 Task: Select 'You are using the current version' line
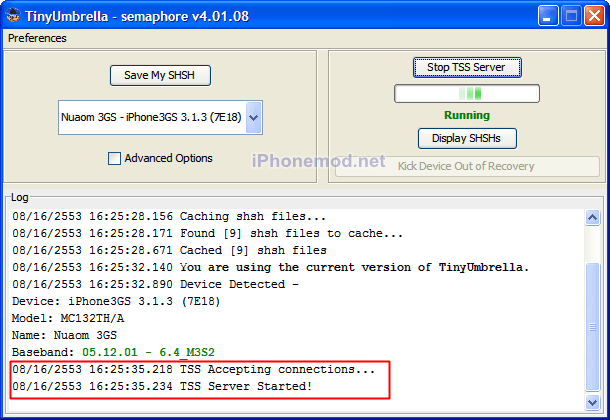coord(270,267)
